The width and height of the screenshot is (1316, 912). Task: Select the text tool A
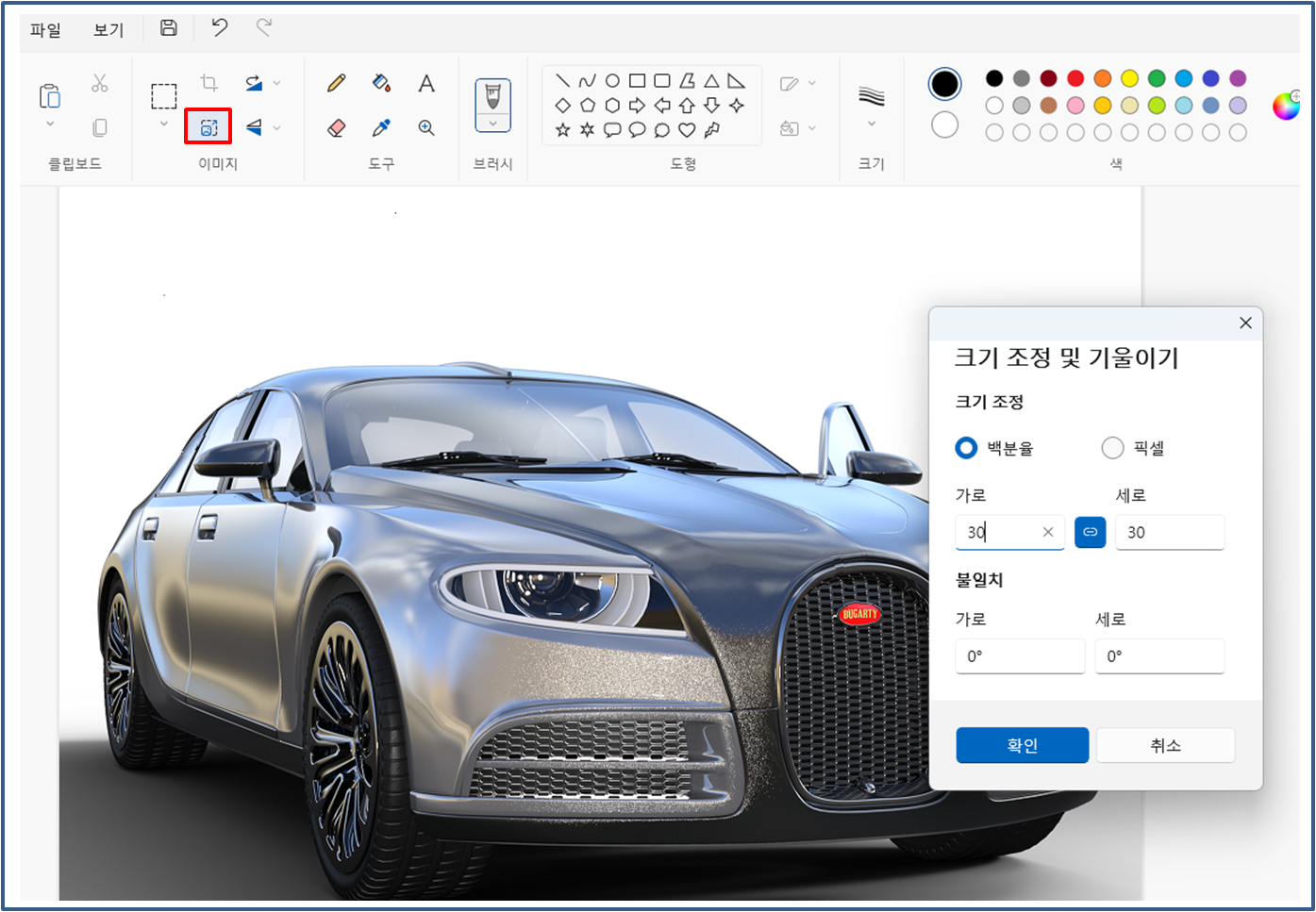tap(426, 83)
